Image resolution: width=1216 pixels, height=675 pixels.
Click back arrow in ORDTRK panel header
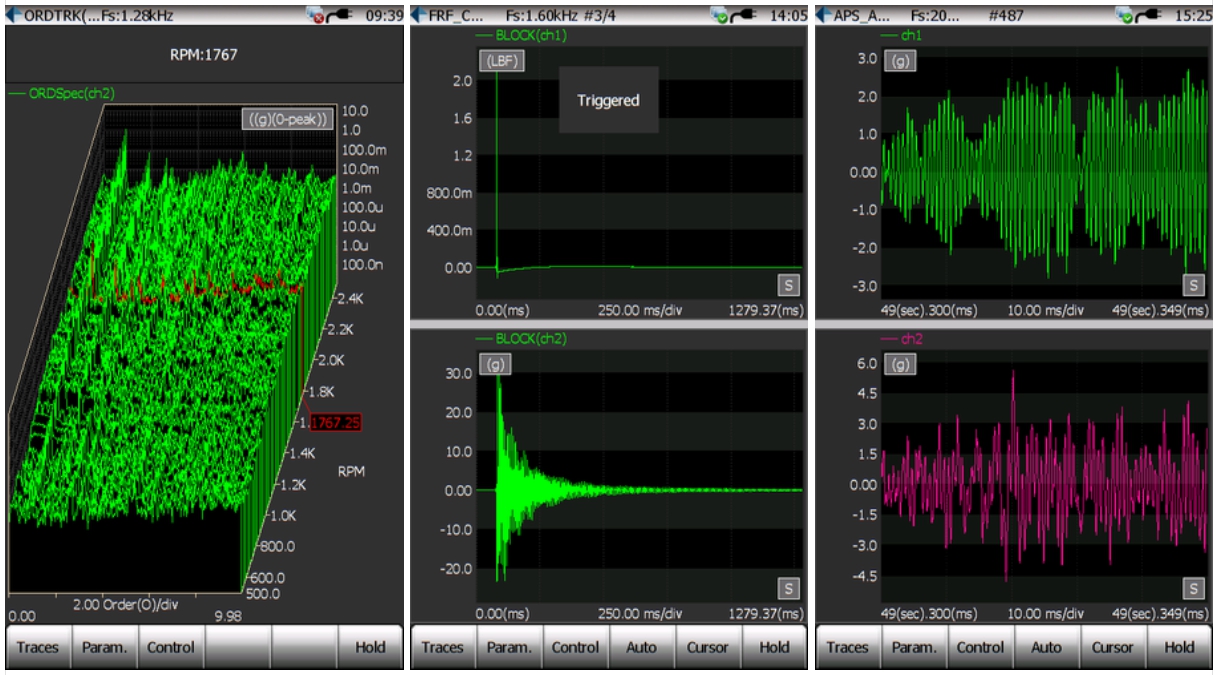(14, 15)
